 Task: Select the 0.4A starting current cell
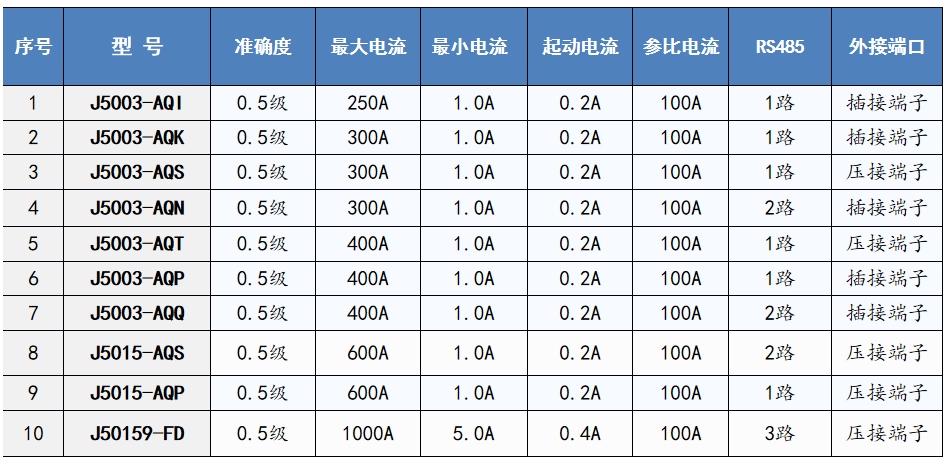coord(580,434)
